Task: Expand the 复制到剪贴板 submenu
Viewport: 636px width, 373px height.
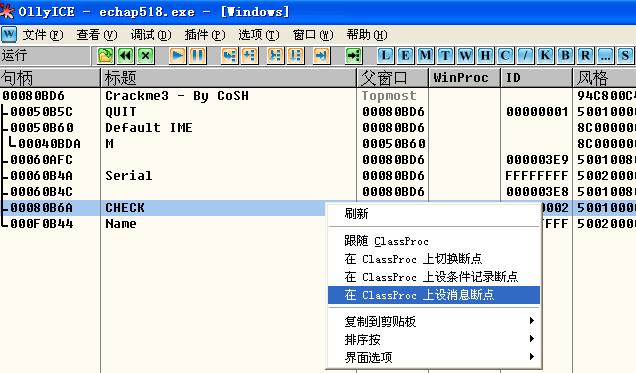Action: pyautogui.click(x=434, y=322)
